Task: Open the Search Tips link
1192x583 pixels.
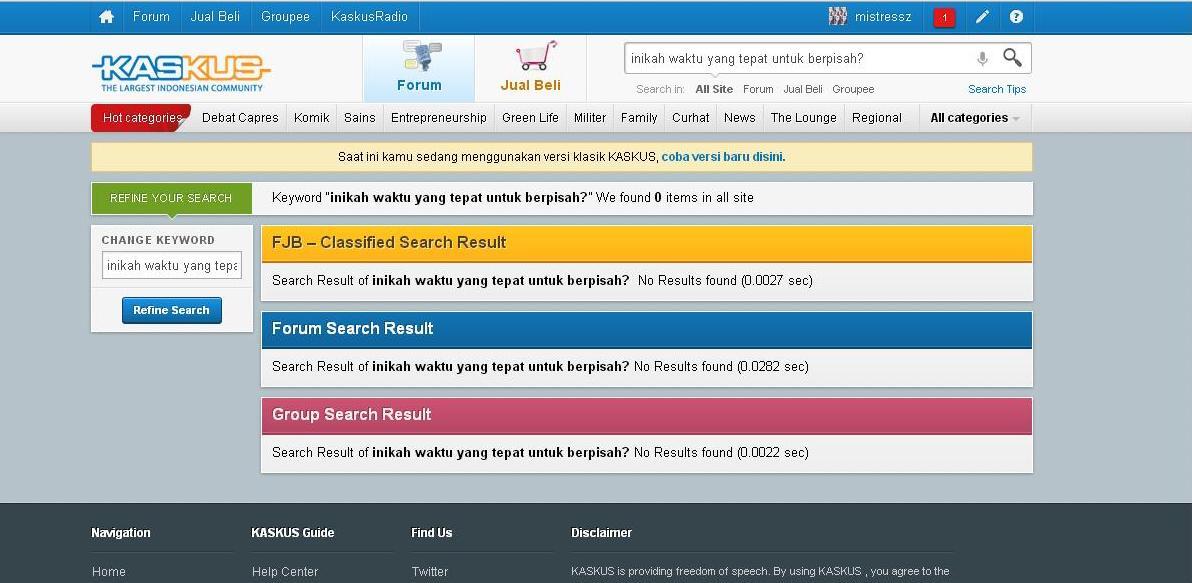Action: [997, 90]
